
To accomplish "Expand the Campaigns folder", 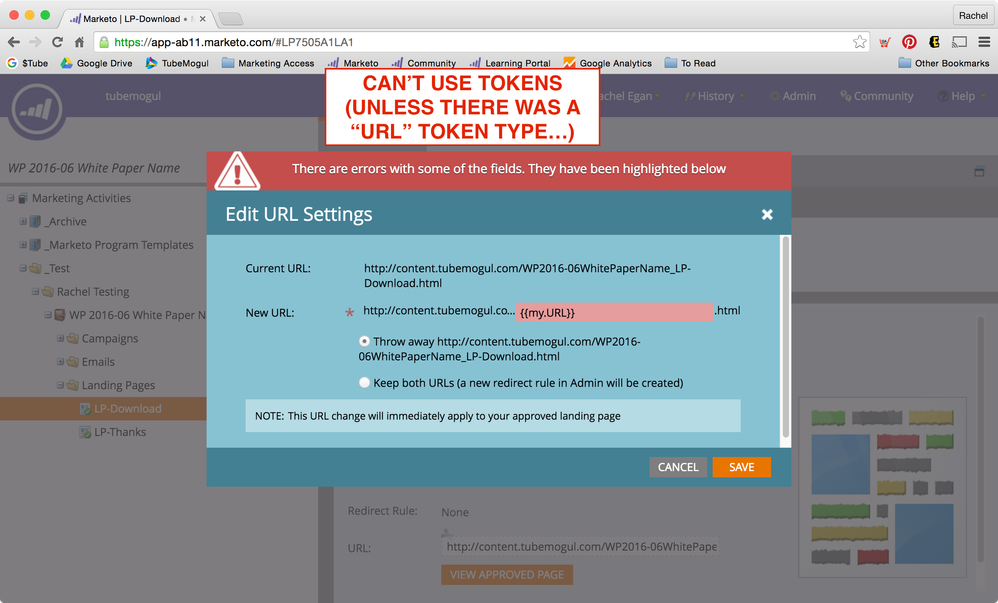I will pyautogui.click(x=60, y=338).
